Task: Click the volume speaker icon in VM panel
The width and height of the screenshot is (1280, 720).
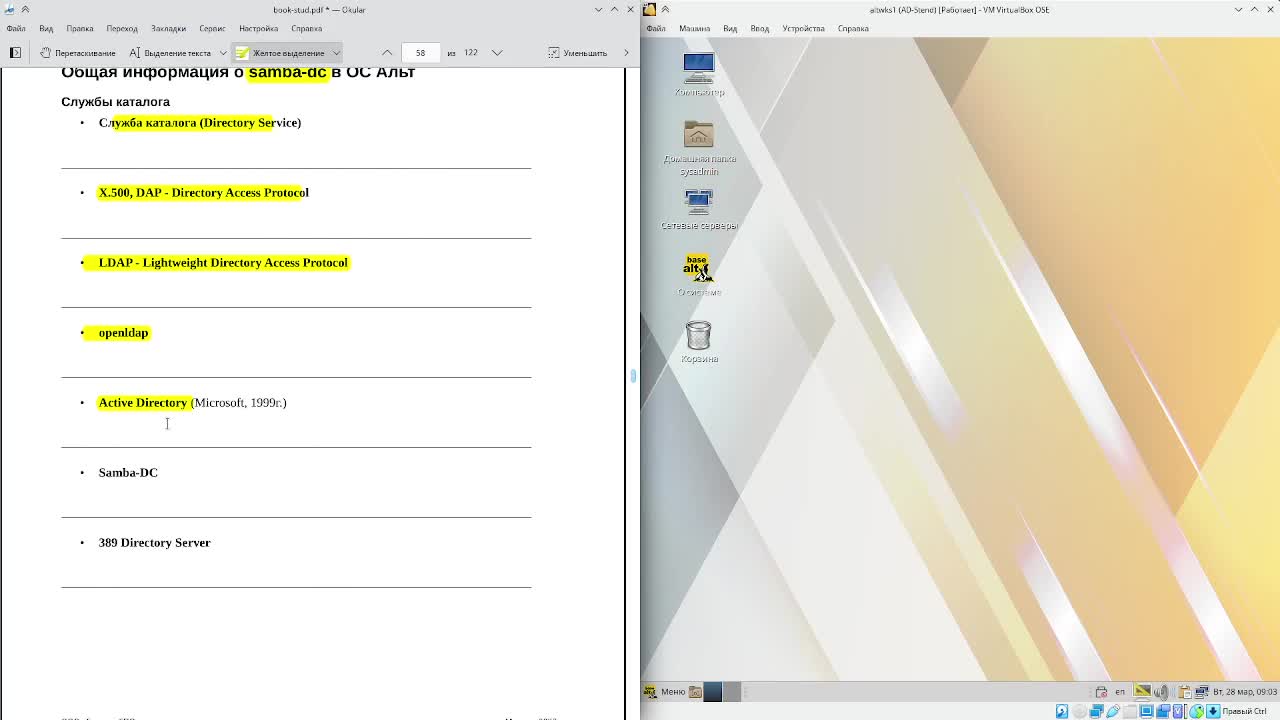Action: [1161, 692]
